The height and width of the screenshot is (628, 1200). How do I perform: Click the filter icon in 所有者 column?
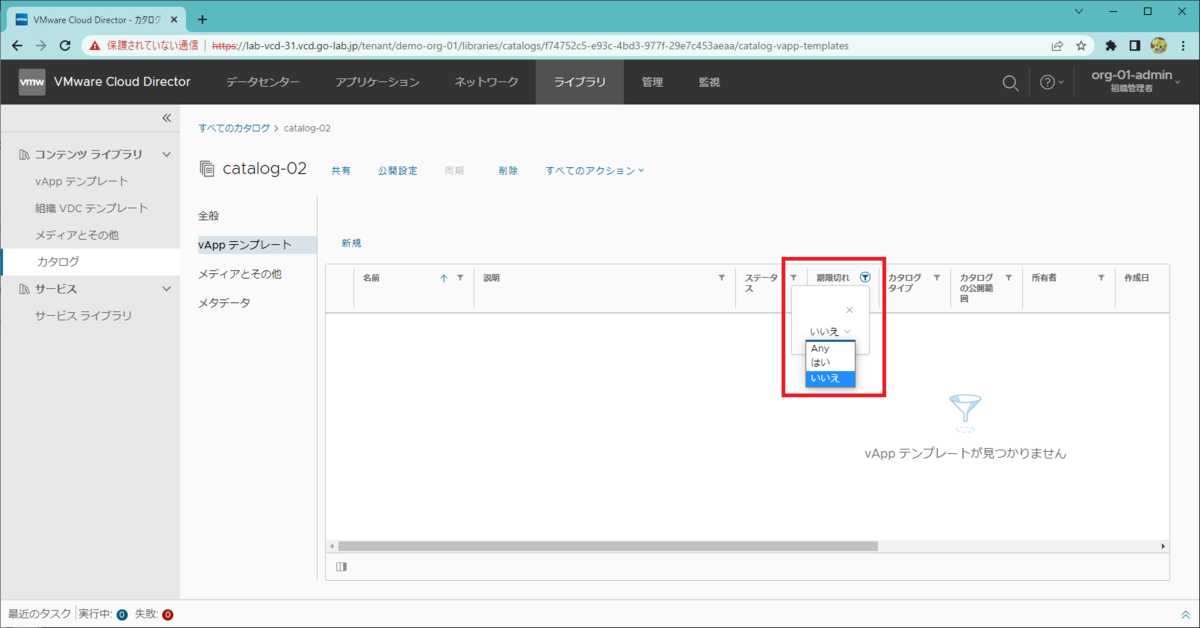[1101, 278]
